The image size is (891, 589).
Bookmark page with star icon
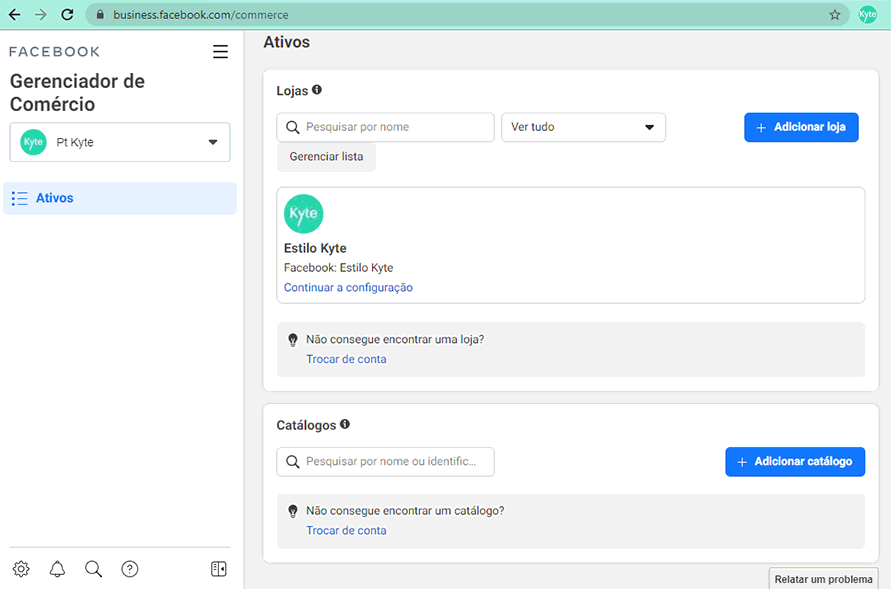tap(834, 15)
